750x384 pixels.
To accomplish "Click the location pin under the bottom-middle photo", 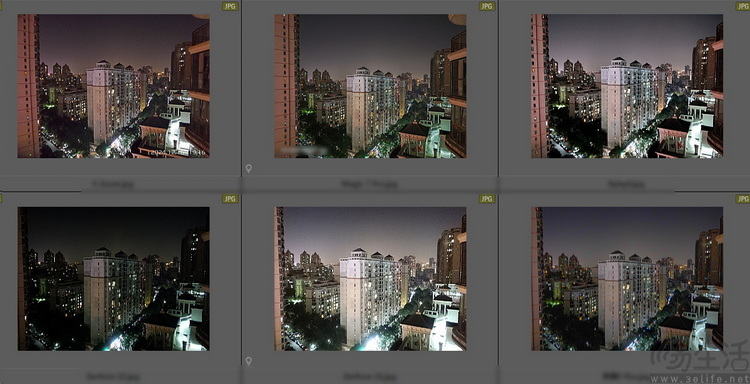I will [x=248, y=361].
